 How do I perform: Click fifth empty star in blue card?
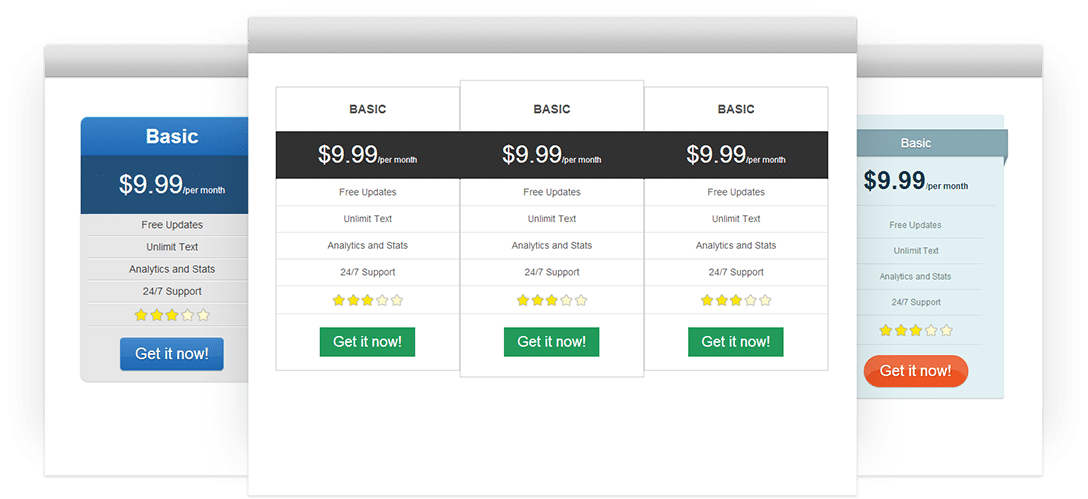click(x=203, y=315)
